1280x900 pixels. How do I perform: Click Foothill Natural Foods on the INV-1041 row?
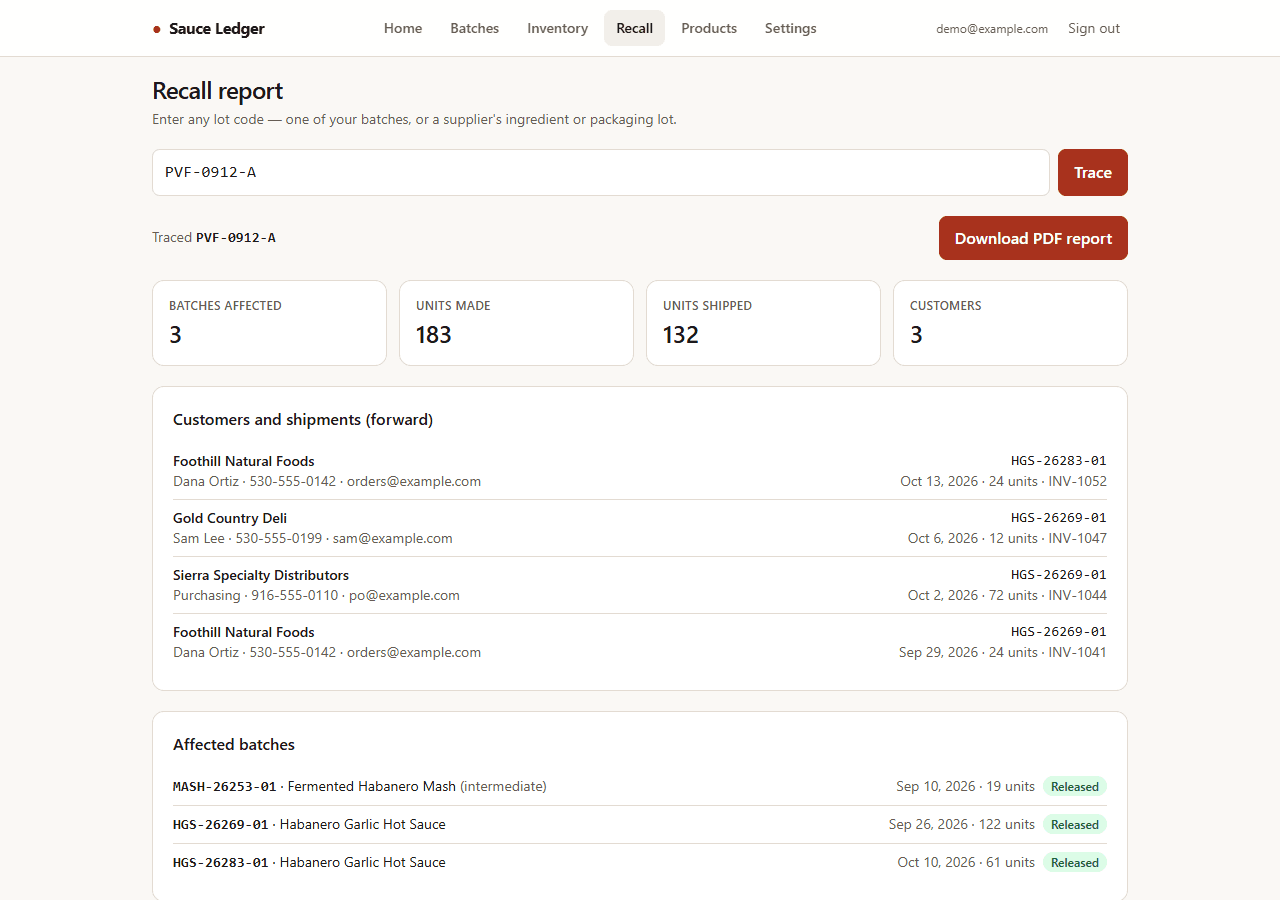point(244,632)
